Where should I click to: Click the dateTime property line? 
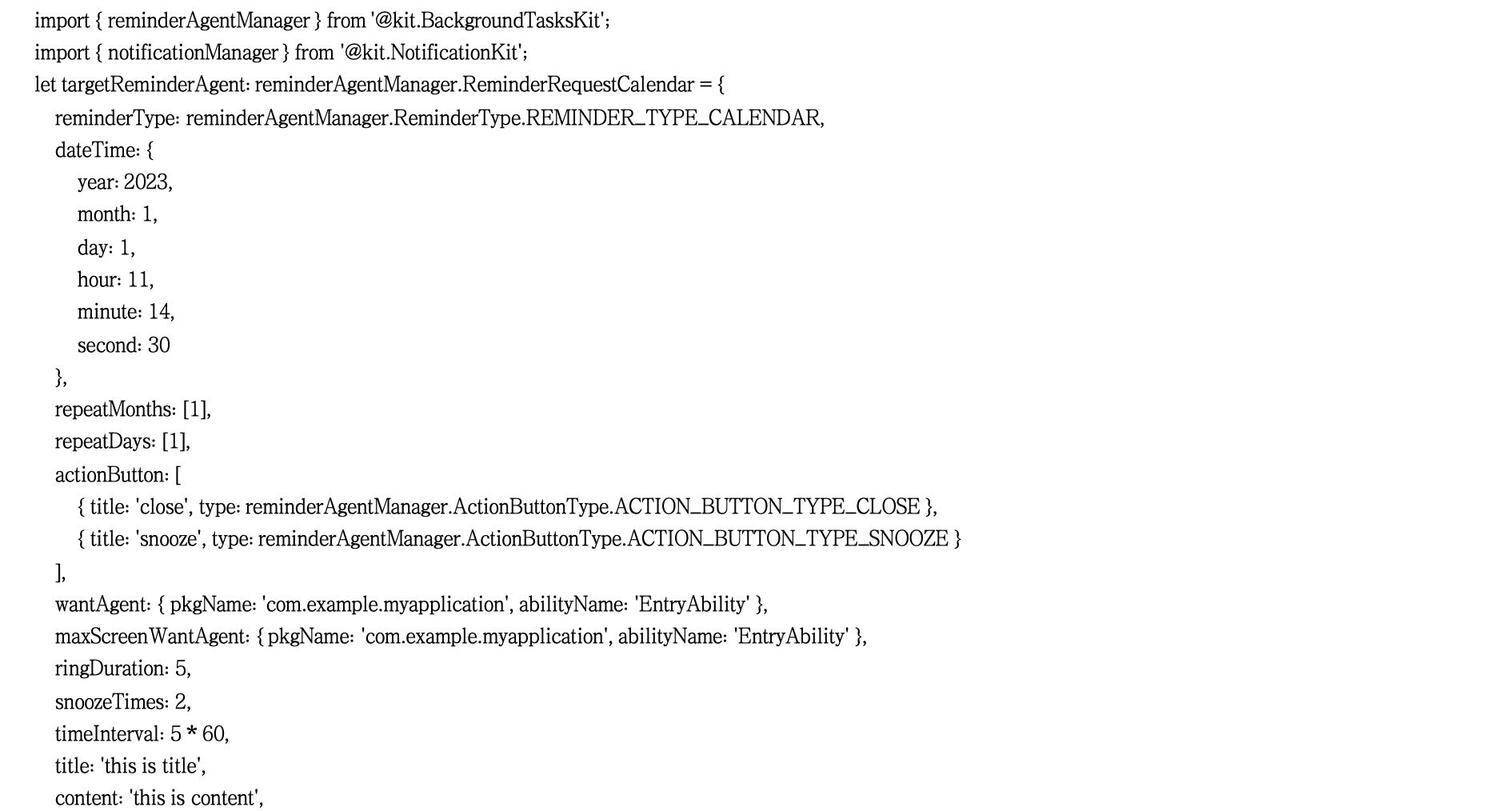104,151
